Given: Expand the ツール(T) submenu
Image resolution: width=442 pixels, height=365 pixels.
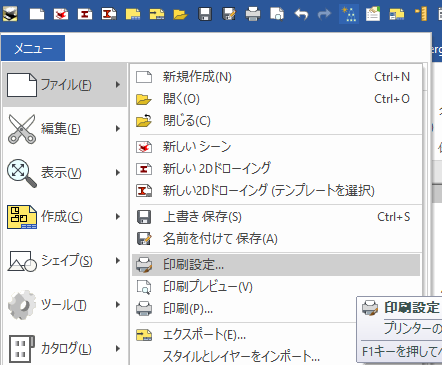Looking at the screenshot, I should click(x=65, y=305).
